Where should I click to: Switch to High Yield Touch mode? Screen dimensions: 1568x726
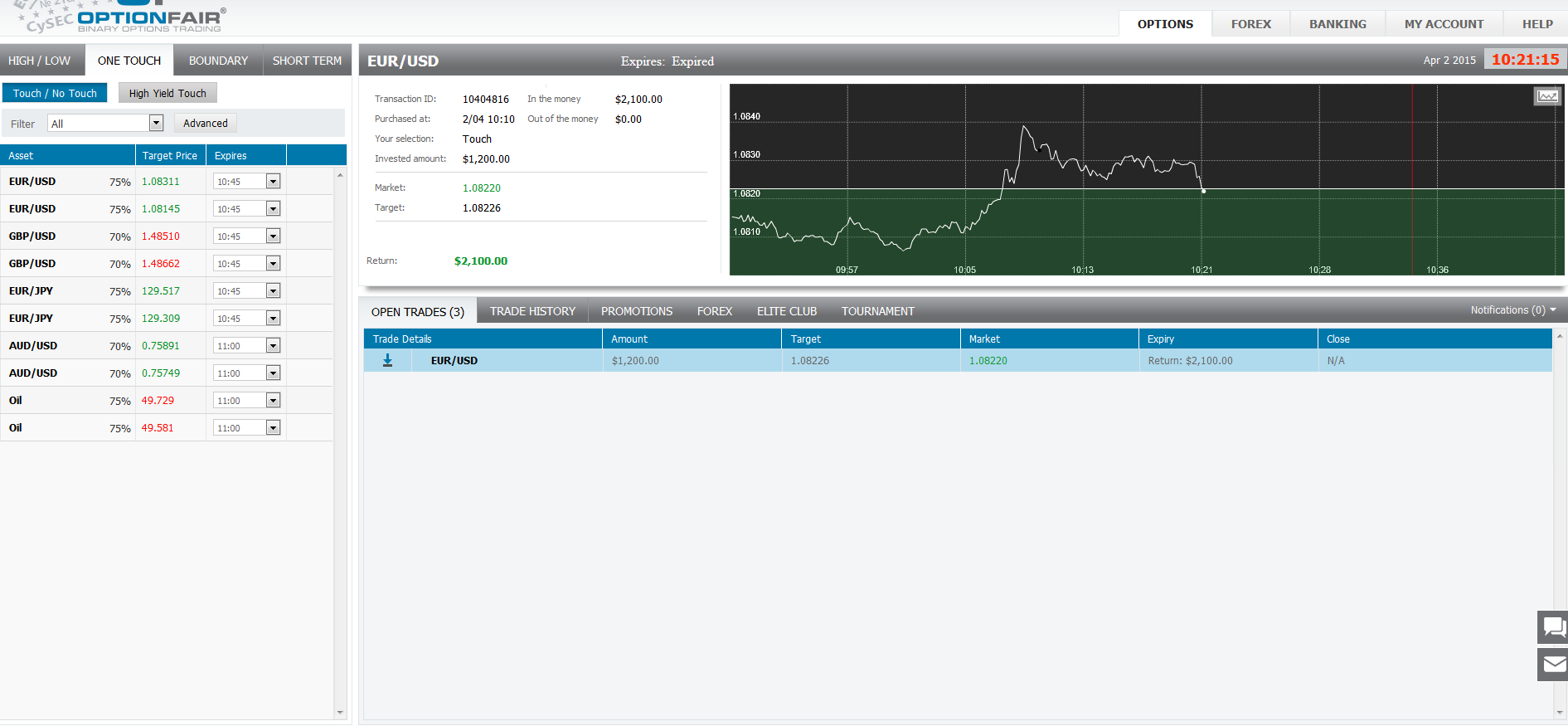tap(167, 94)
